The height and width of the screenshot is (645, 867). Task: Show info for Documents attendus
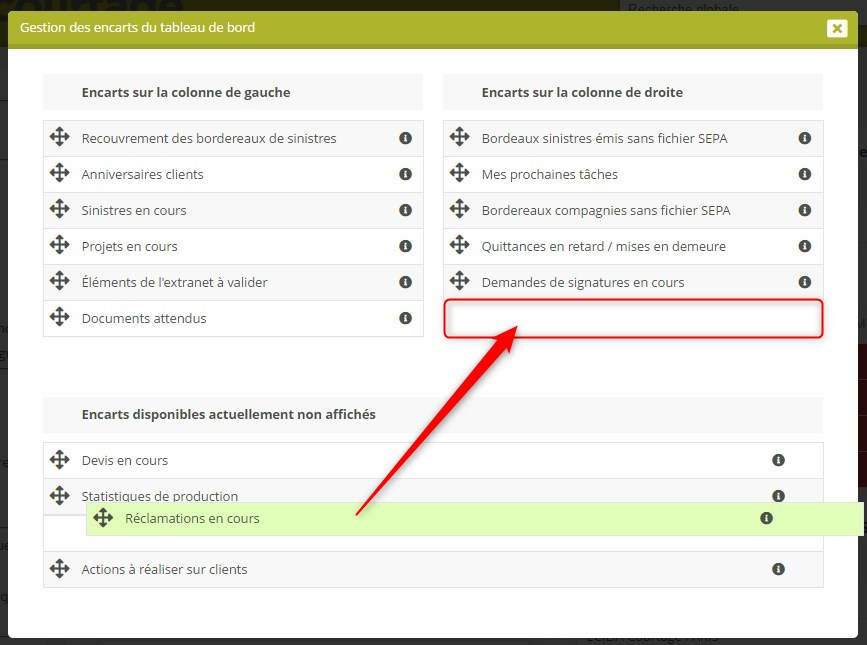405,318
